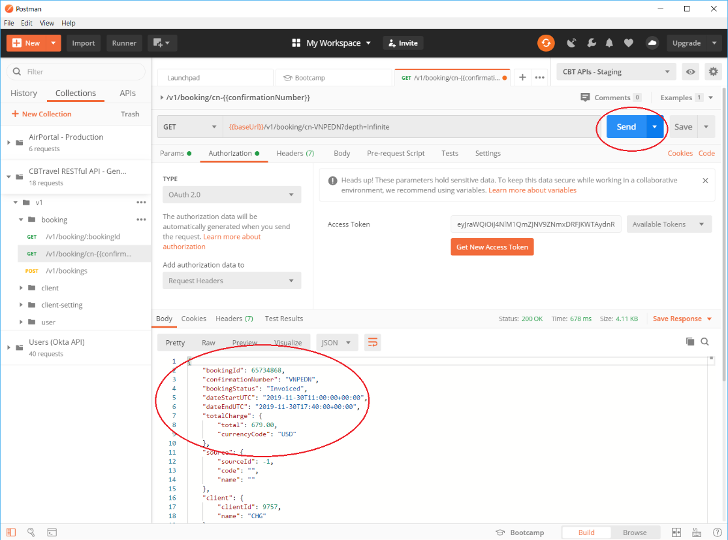The width and height of the screenshot is (728, 540).
Task: Open the Request Headers dropdown
Action: pyautogui.click(x=232, y=280)
